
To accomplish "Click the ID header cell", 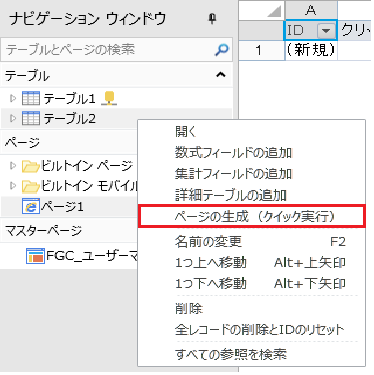I will (x=311, y=30).
